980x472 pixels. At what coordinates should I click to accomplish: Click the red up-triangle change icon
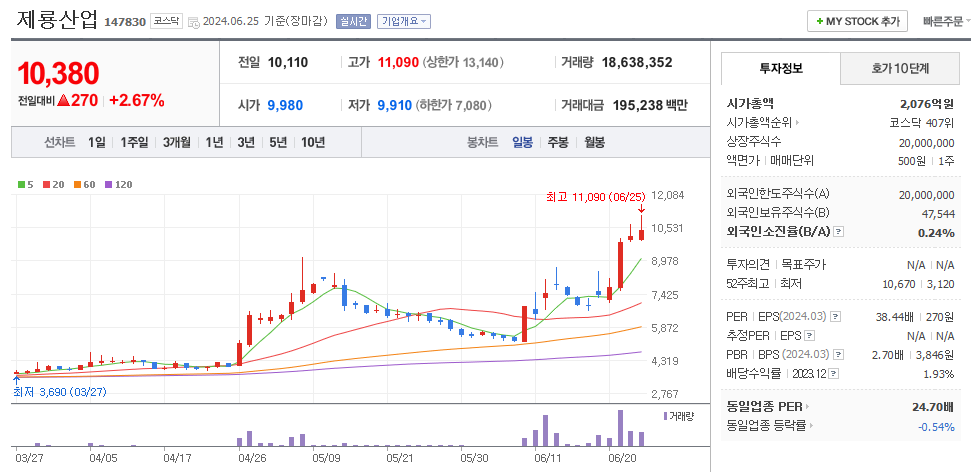tap(62, 101)
